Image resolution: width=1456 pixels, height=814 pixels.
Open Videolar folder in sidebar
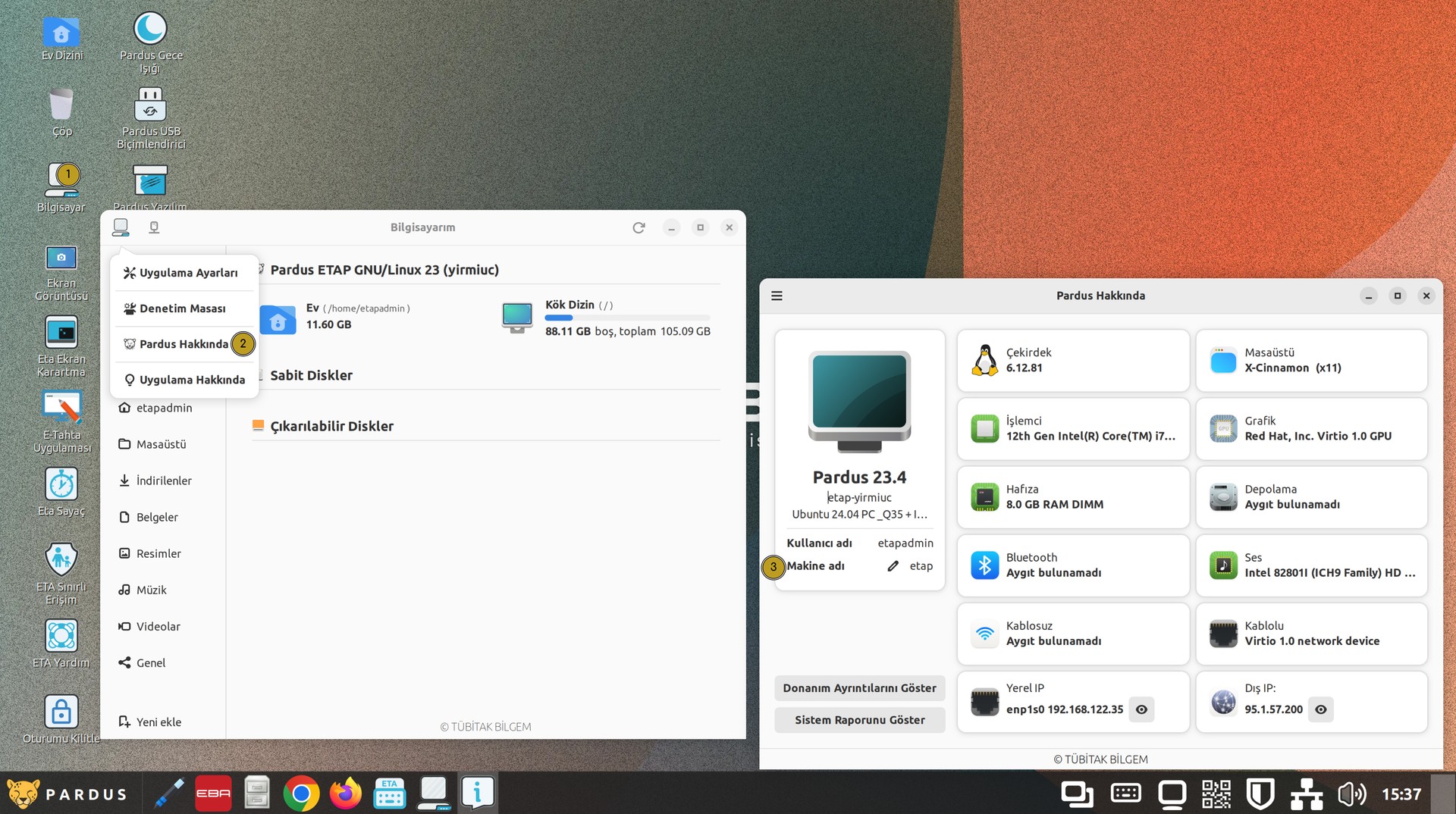(163, 626)
